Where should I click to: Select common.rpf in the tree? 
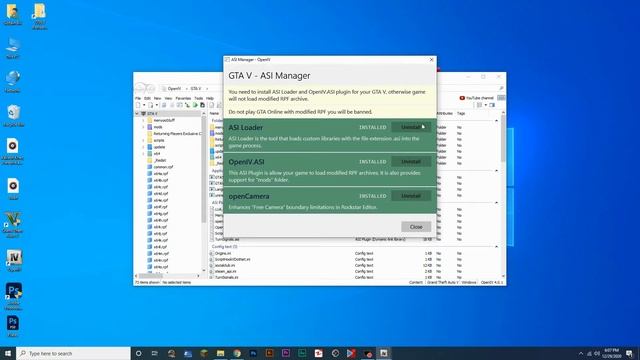coord(160,167)
